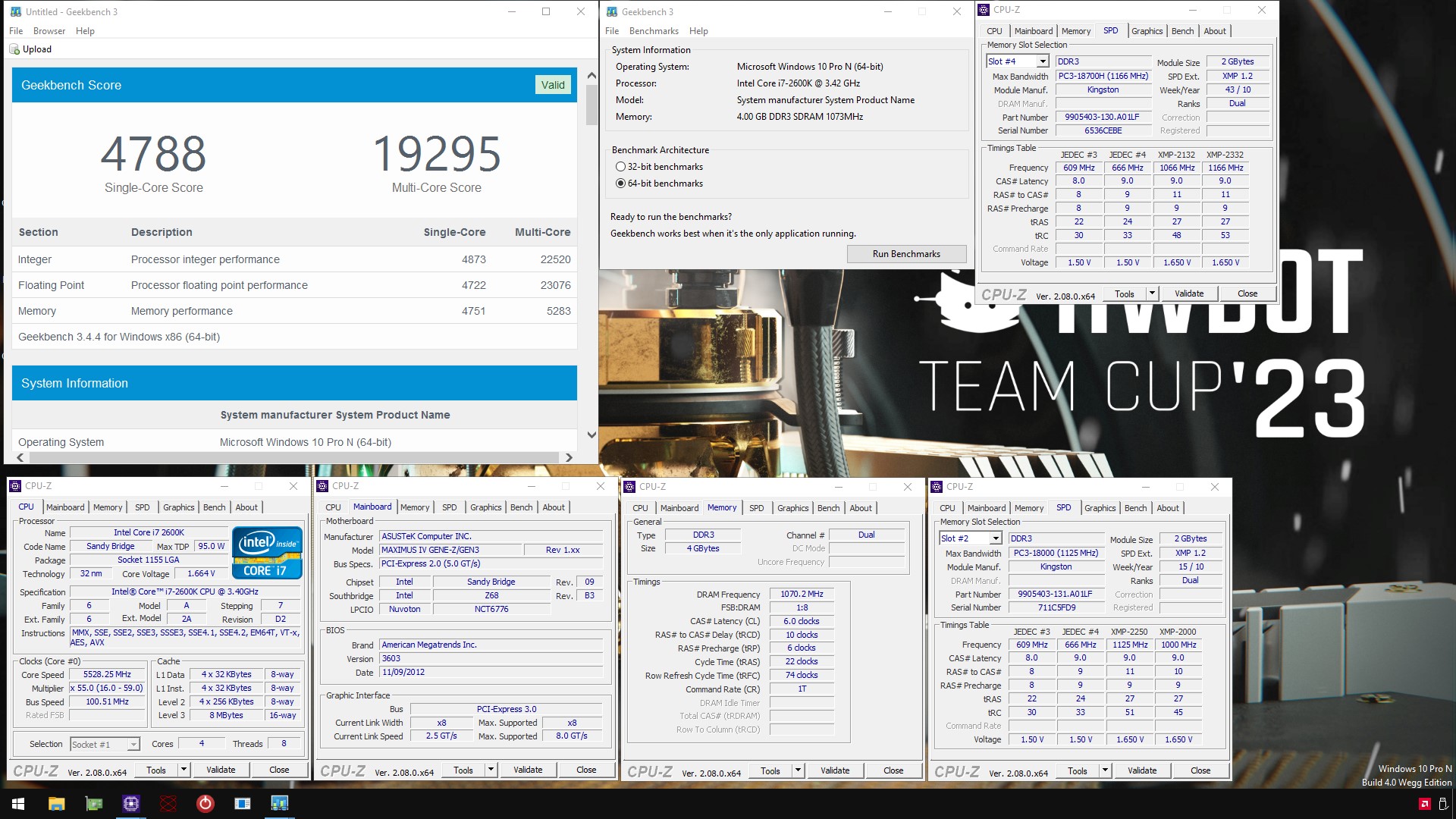Click DRAM Frequency value 1070.2 MHz
Viewport: 1456px width, 819px height.
point(802,595)
